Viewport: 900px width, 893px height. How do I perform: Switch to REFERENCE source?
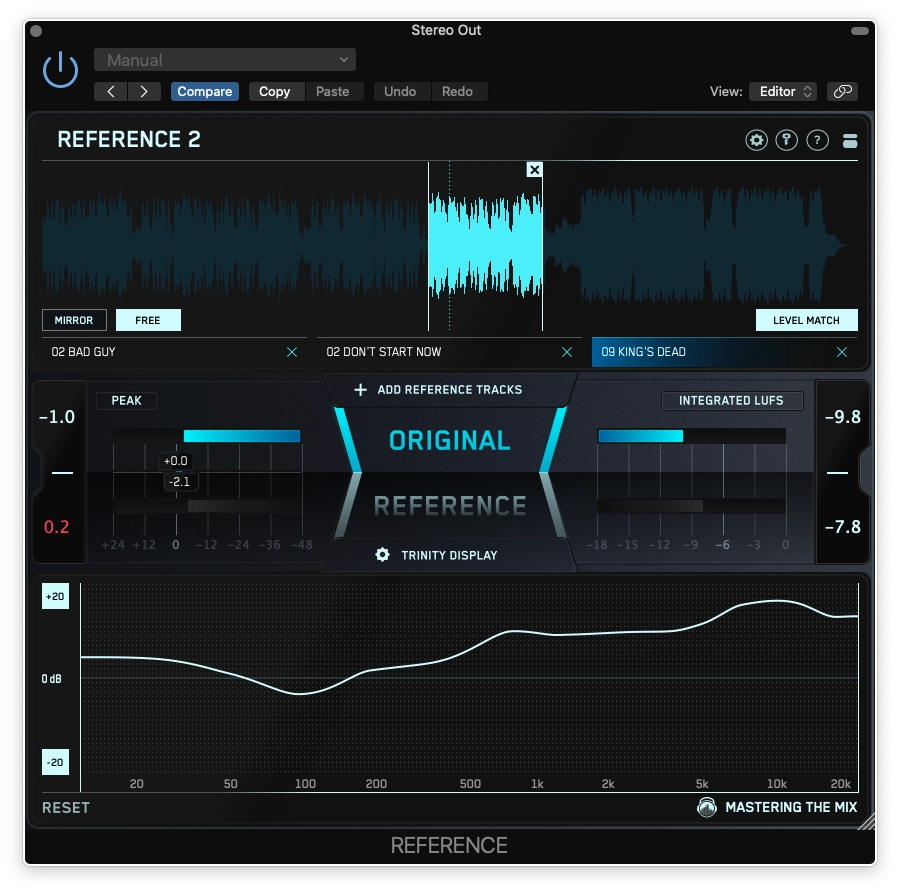click(450, 506)
